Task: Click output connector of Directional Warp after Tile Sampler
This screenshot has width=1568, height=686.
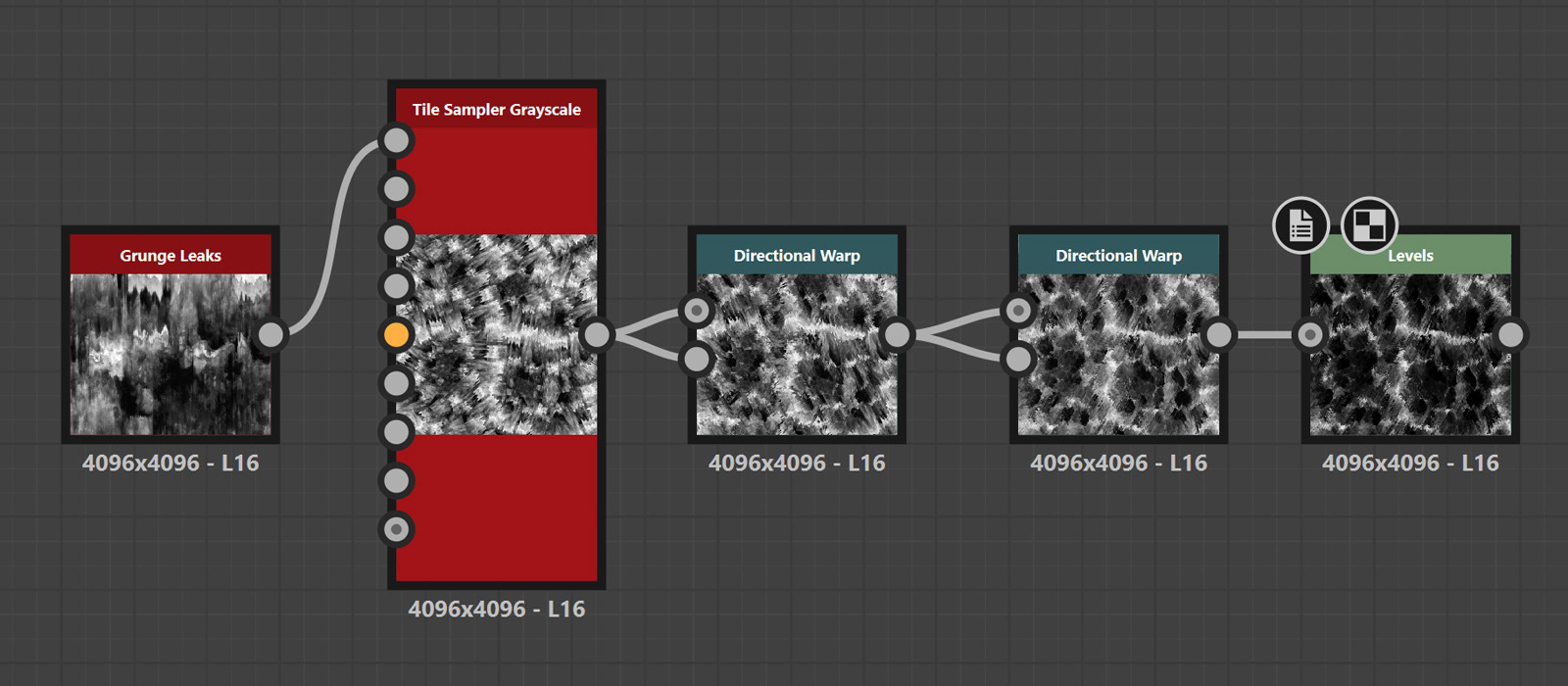Action: [897, 335]
